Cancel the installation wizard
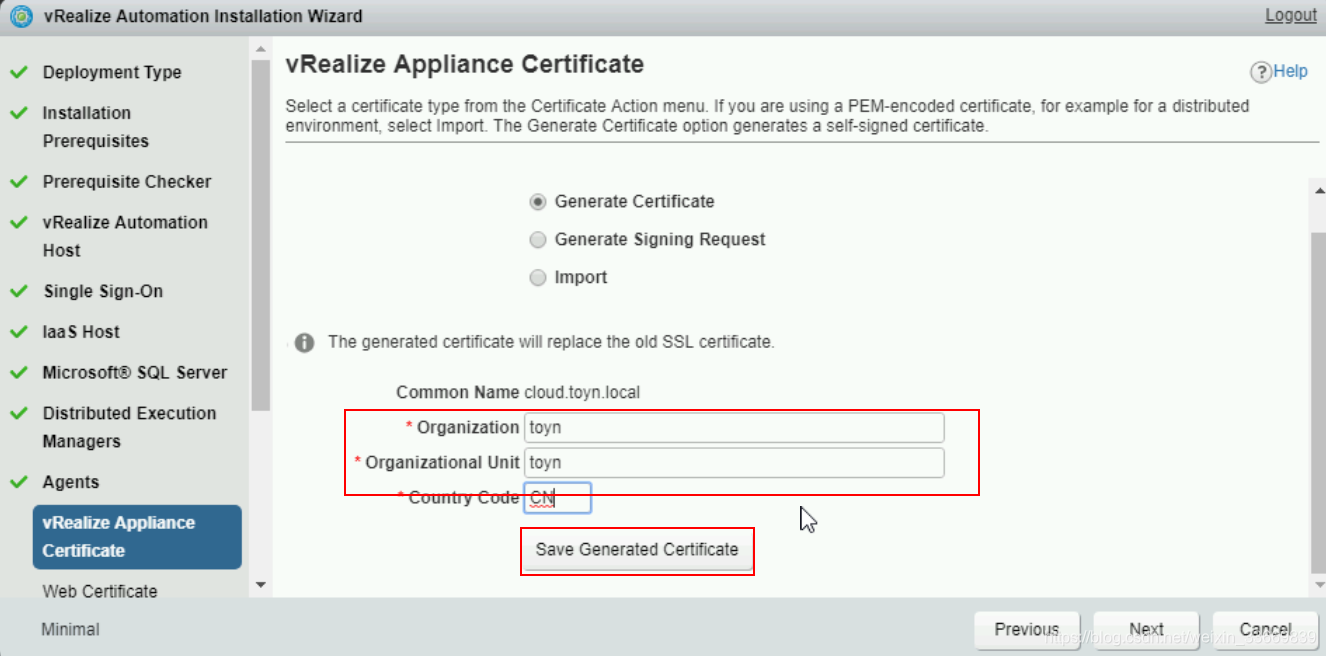This screenshot has width=1326, height=656. tap(1265, 630)
